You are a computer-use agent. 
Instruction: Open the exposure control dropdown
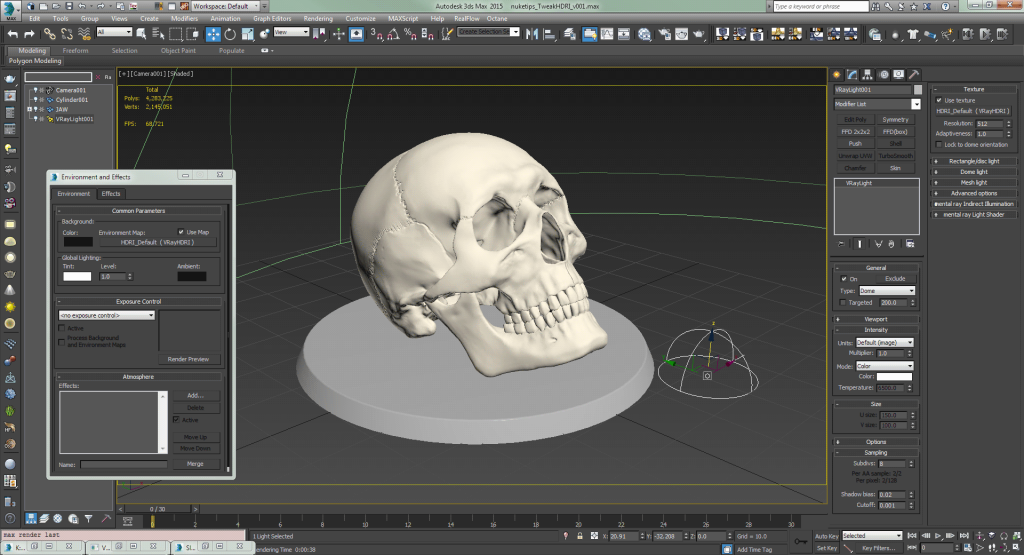point(107,315)
